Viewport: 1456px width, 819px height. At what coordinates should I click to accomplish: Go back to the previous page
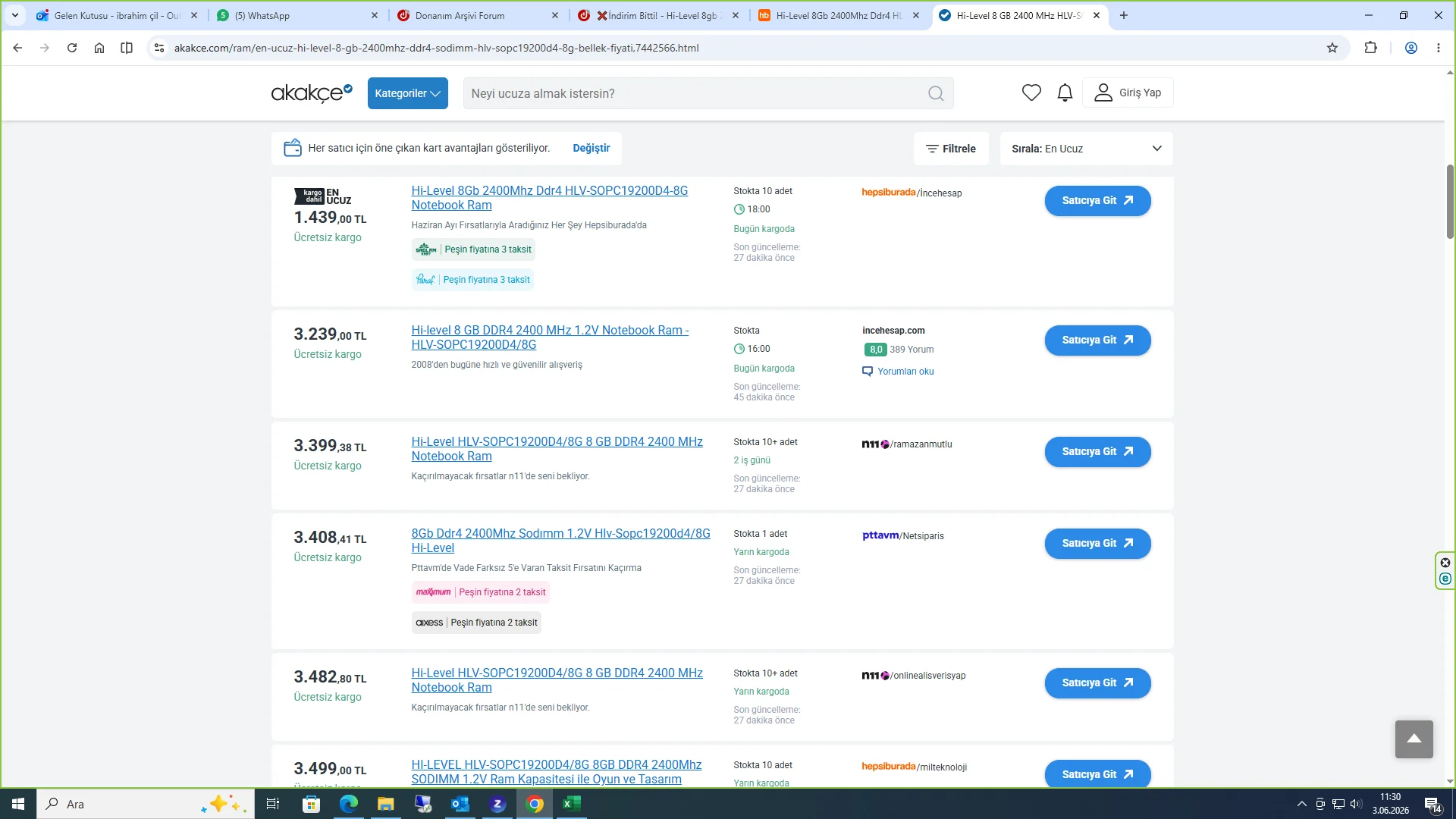17,48
